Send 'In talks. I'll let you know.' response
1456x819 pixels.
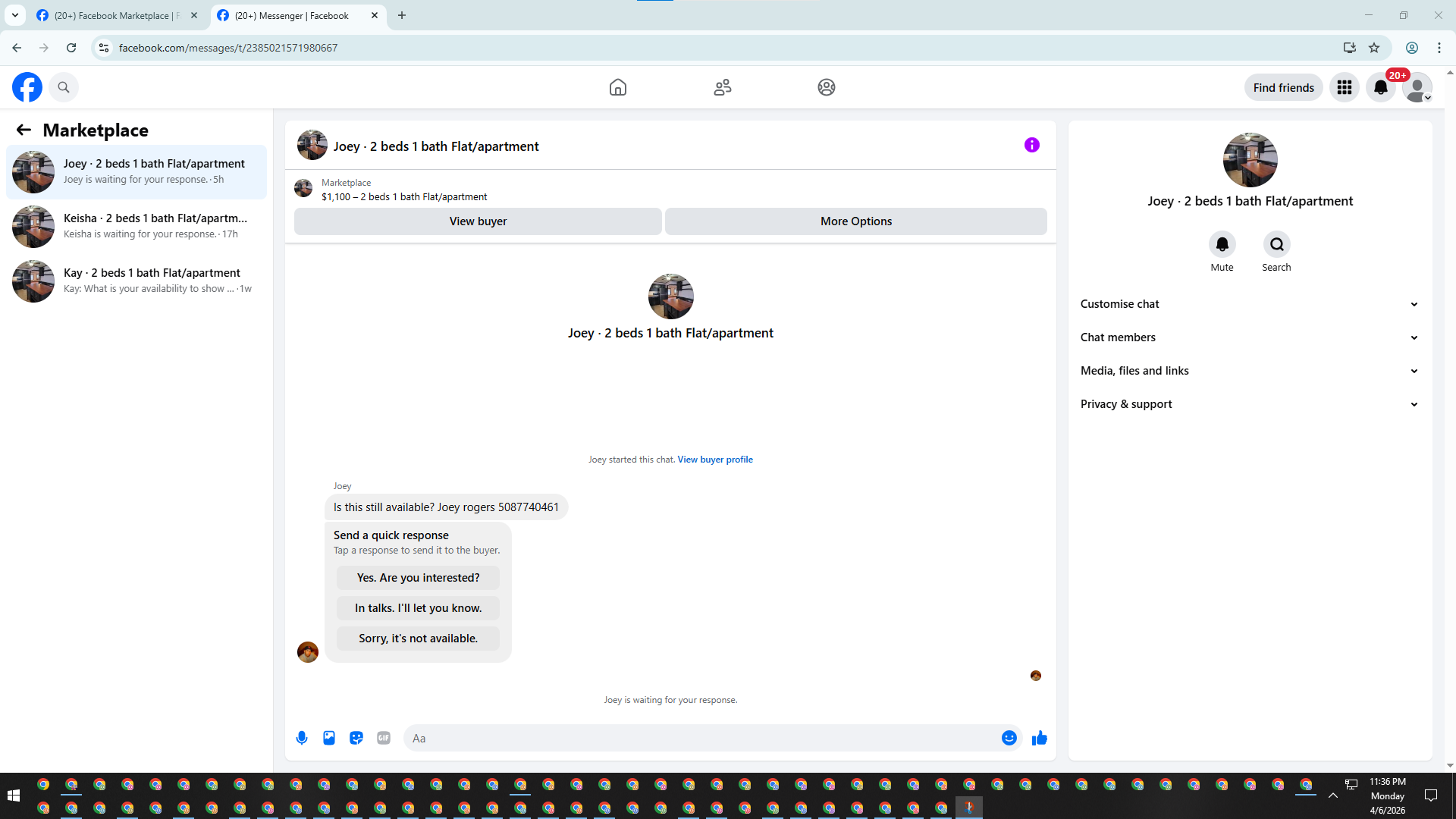pyautogui.click(x=419, y=608)
